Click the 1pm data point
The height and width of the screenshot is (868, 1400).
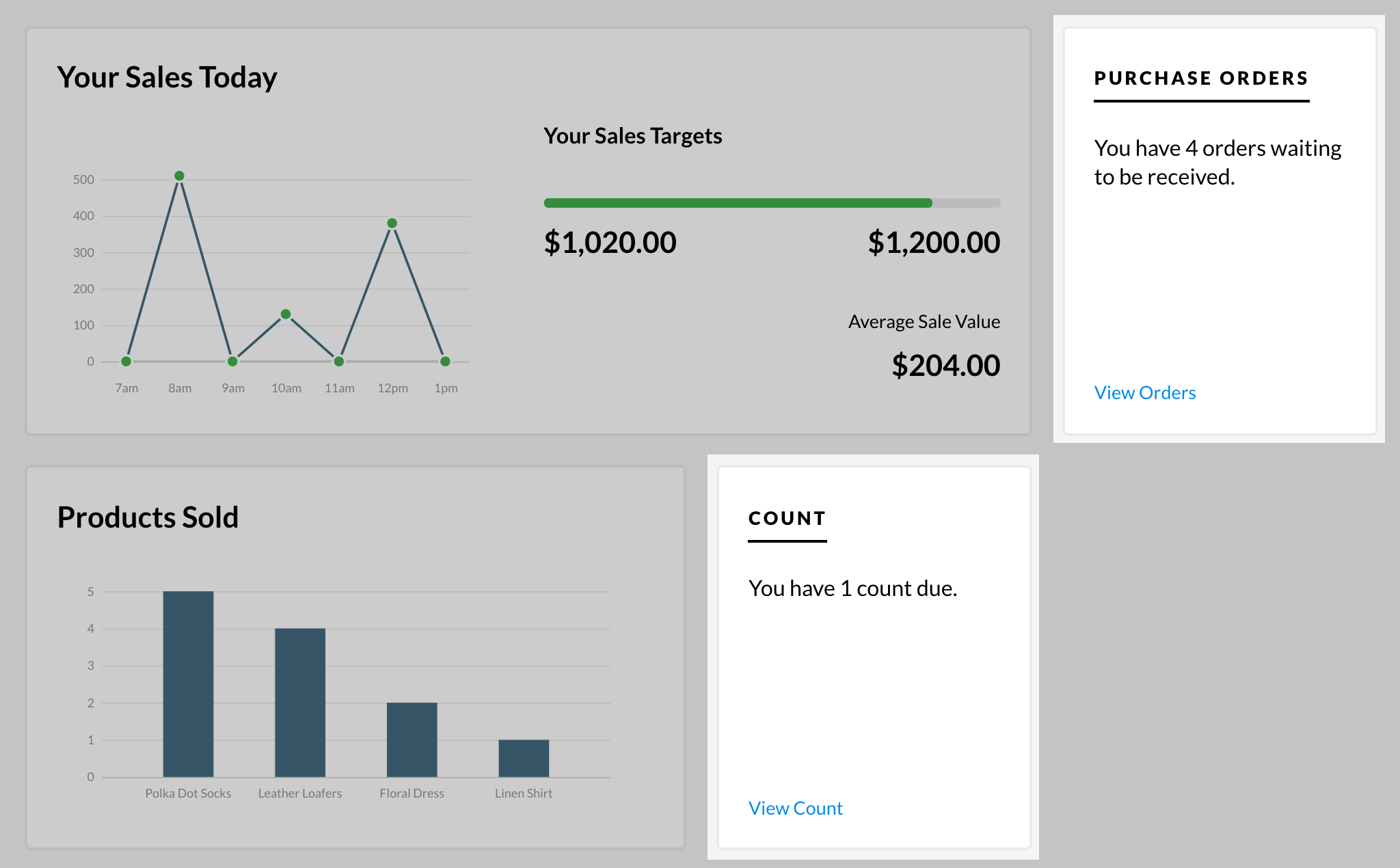pos(445,361)
